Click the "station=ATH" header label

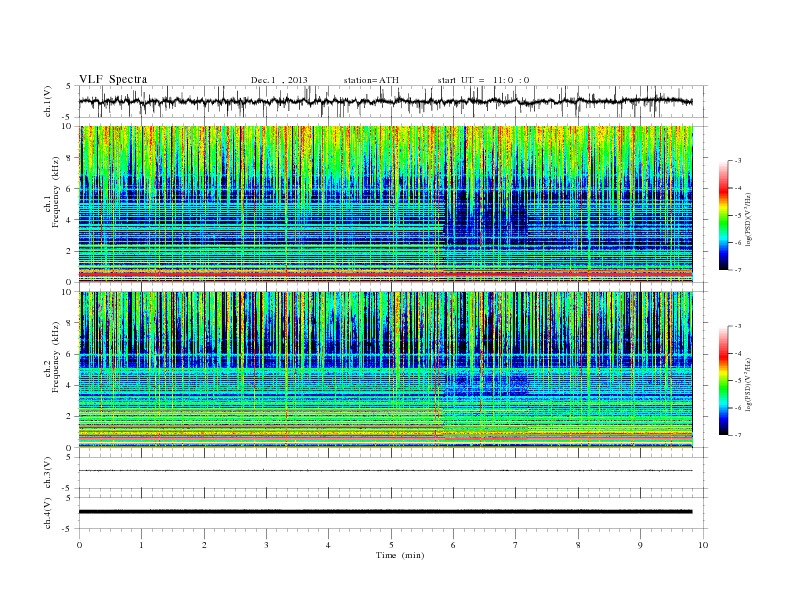click(x=371, y=80)
